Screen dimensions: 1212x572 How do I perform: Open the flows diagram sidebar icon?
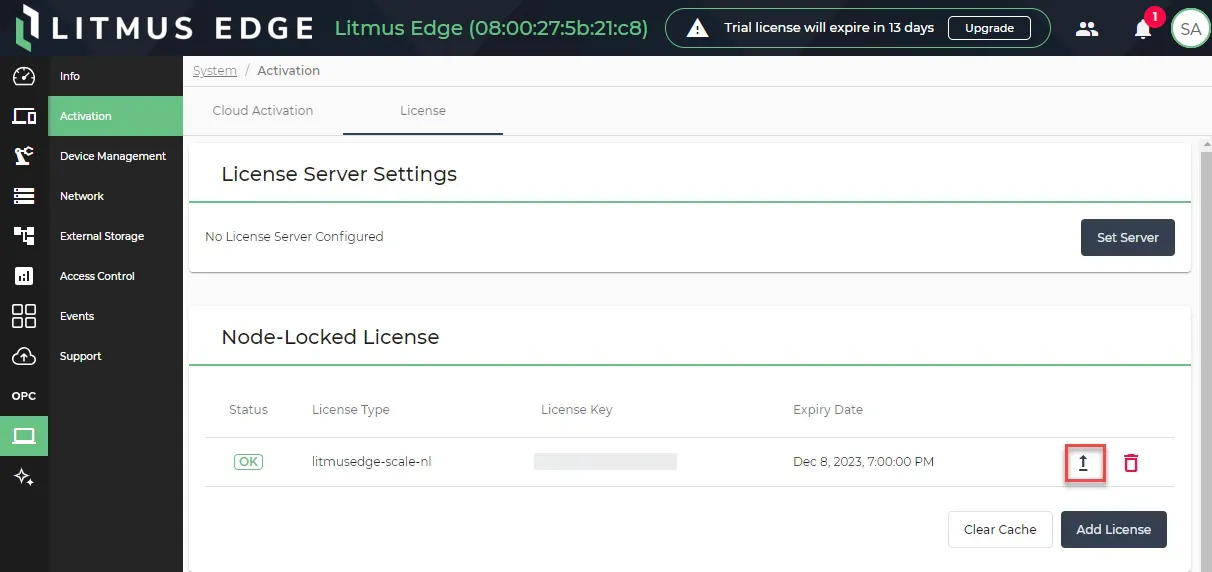24,236
